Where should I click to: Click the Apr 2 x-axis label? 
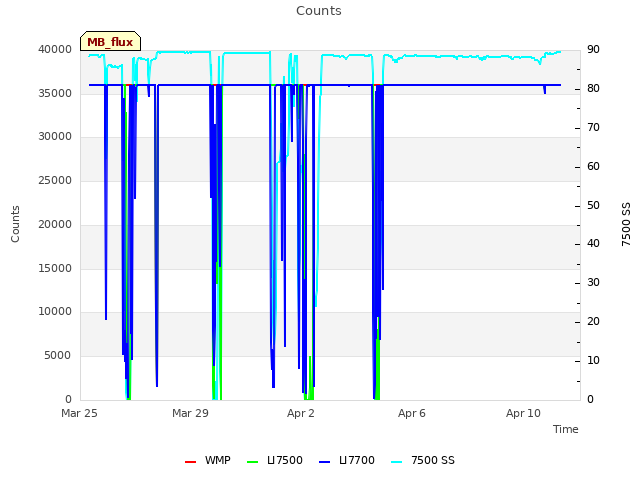(301, 413)
